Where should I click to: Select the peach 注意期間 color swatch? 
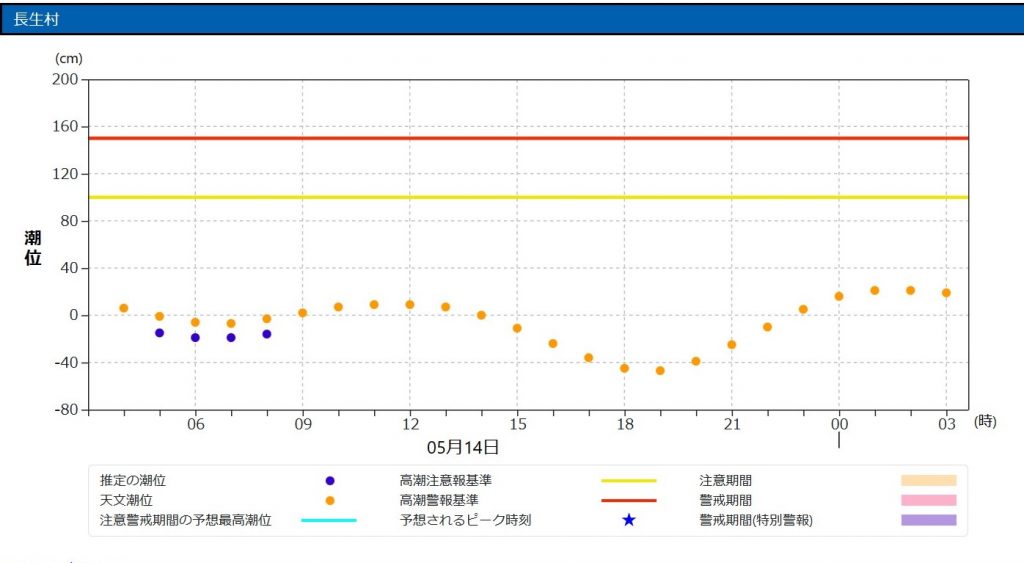click(929, 481)
